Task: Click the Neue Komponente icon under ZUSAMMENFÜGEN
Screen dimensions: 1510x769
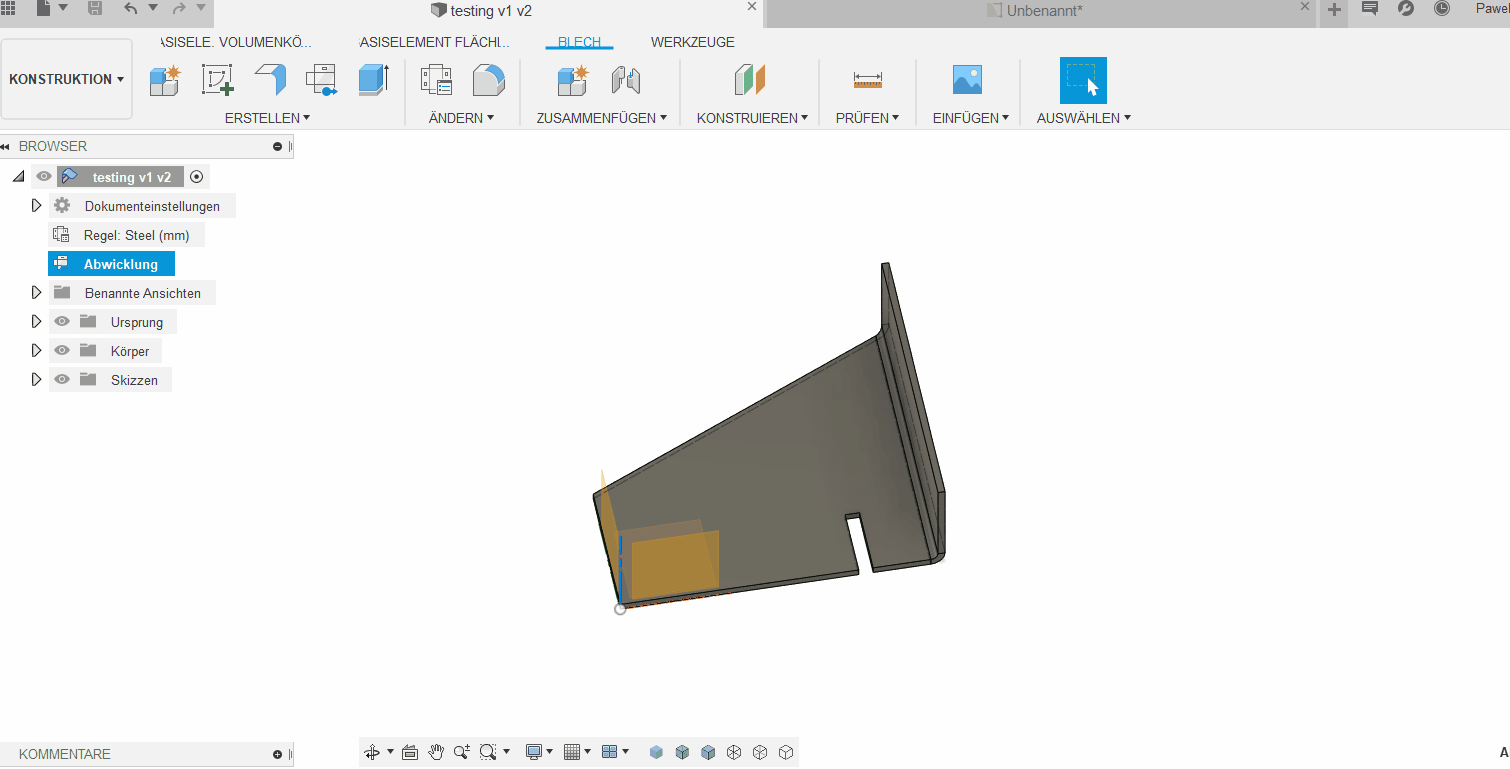Action: [x=571, y=80]
